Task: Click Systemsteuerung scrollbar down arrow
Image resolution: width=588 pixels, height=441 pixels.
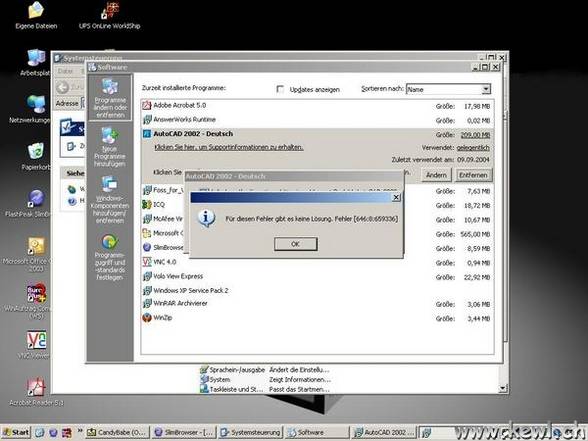Action: click(502, 388)
